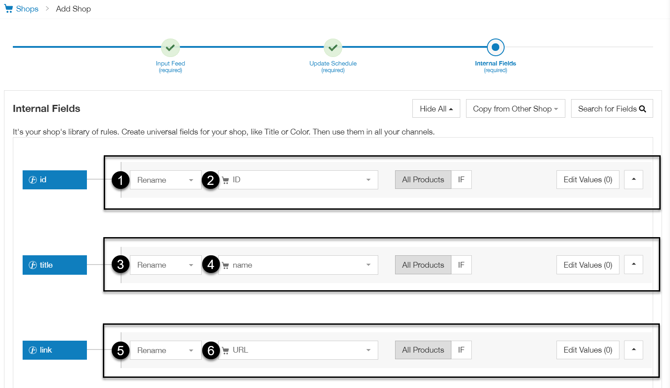Screen dimensions: 670x388
Task: Switch the title row to IF condition
Action: [461, 265]
